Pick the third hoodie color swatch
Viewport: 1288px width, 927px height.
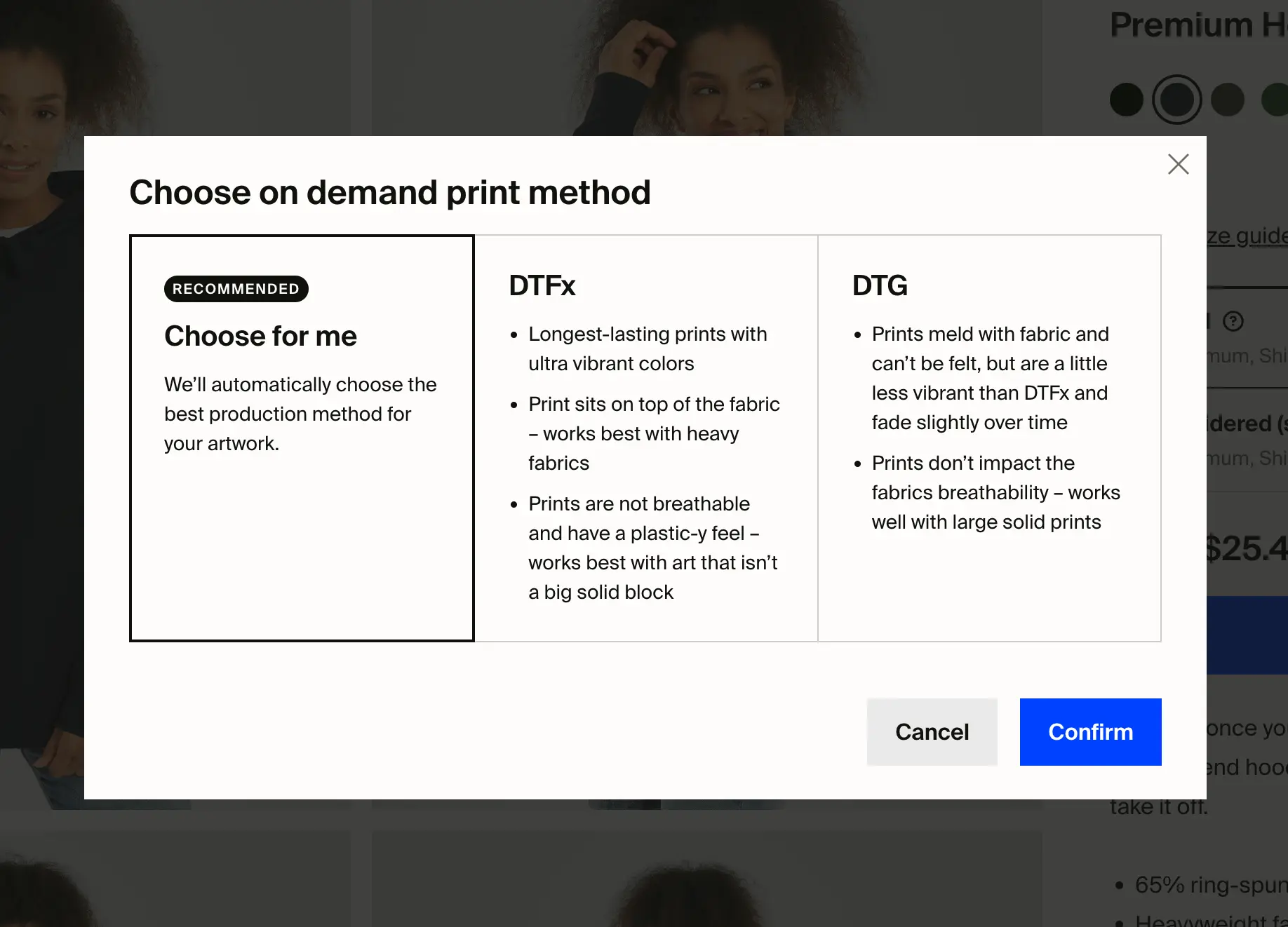click(1226, 99)
